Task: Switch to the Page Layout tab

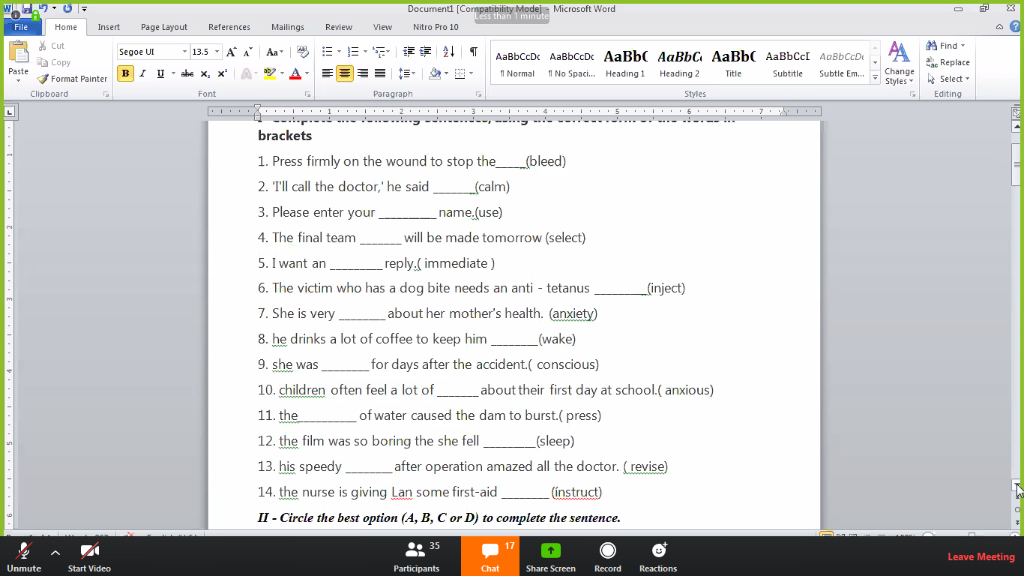Action: [x=164, y=27]
